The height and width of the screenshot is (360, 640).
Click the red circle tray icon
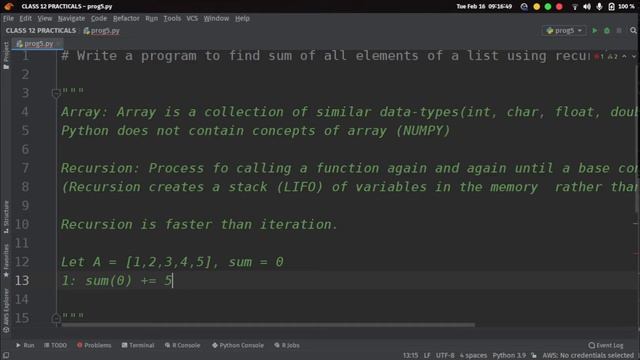(x=560, y=7)
